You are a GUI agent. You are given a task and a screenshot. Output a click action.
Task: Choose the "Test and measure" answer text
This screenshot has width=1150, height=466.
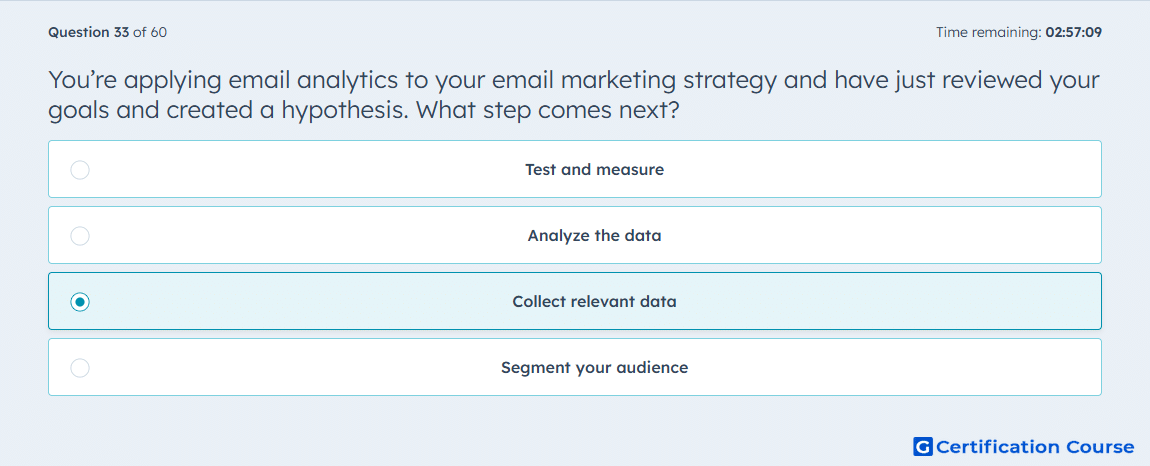pyautogui.click(x=594, y=170)
